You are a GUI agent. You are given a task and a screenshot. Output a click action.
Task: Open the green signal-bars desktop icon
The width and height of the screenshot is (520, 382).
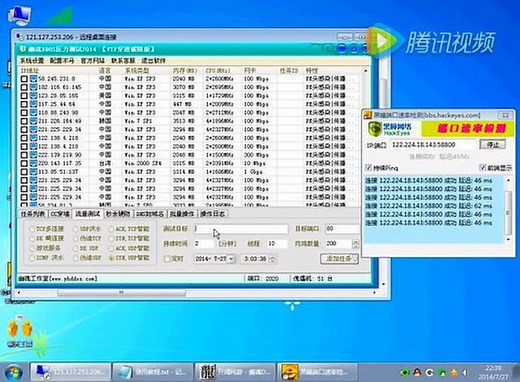tap(61, 15)
